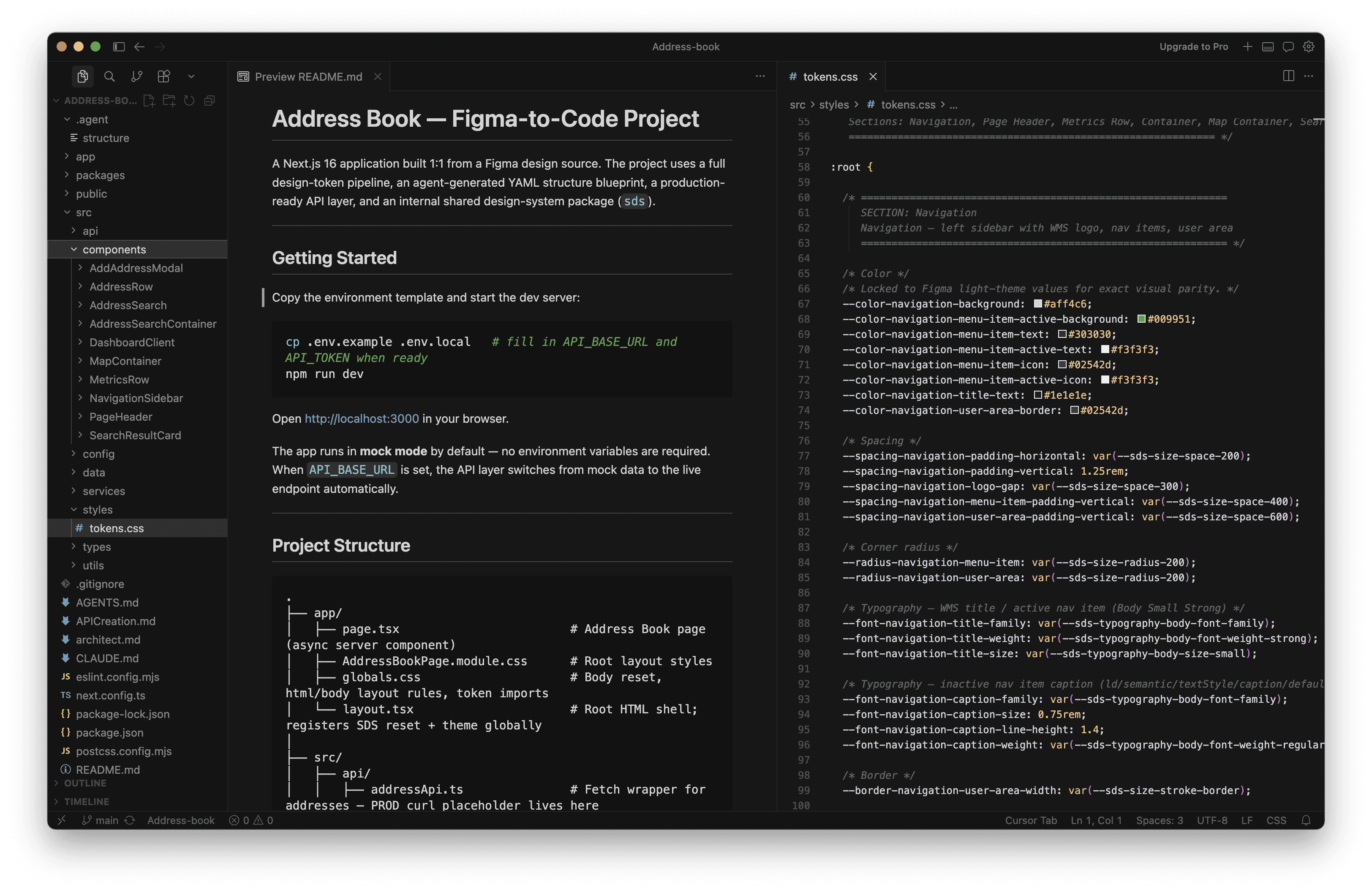Open the Search view icon

[x=109, y=76]
